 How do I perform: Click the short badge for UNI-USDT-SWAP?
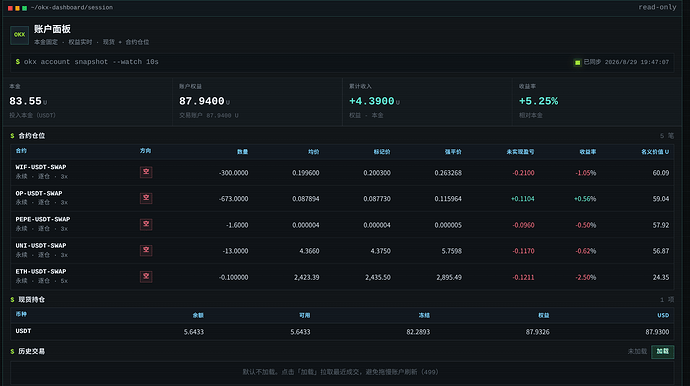point(146,250)
